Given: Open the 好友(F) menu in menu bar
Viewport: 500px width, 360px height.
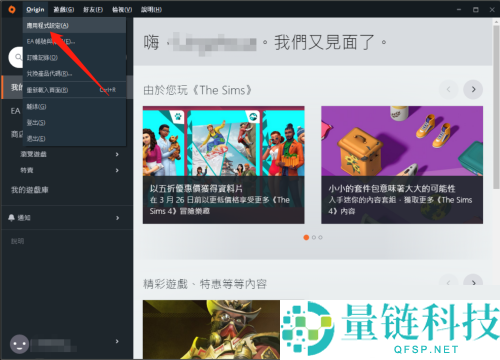Looking at the screenshot, I should (93, 9).
